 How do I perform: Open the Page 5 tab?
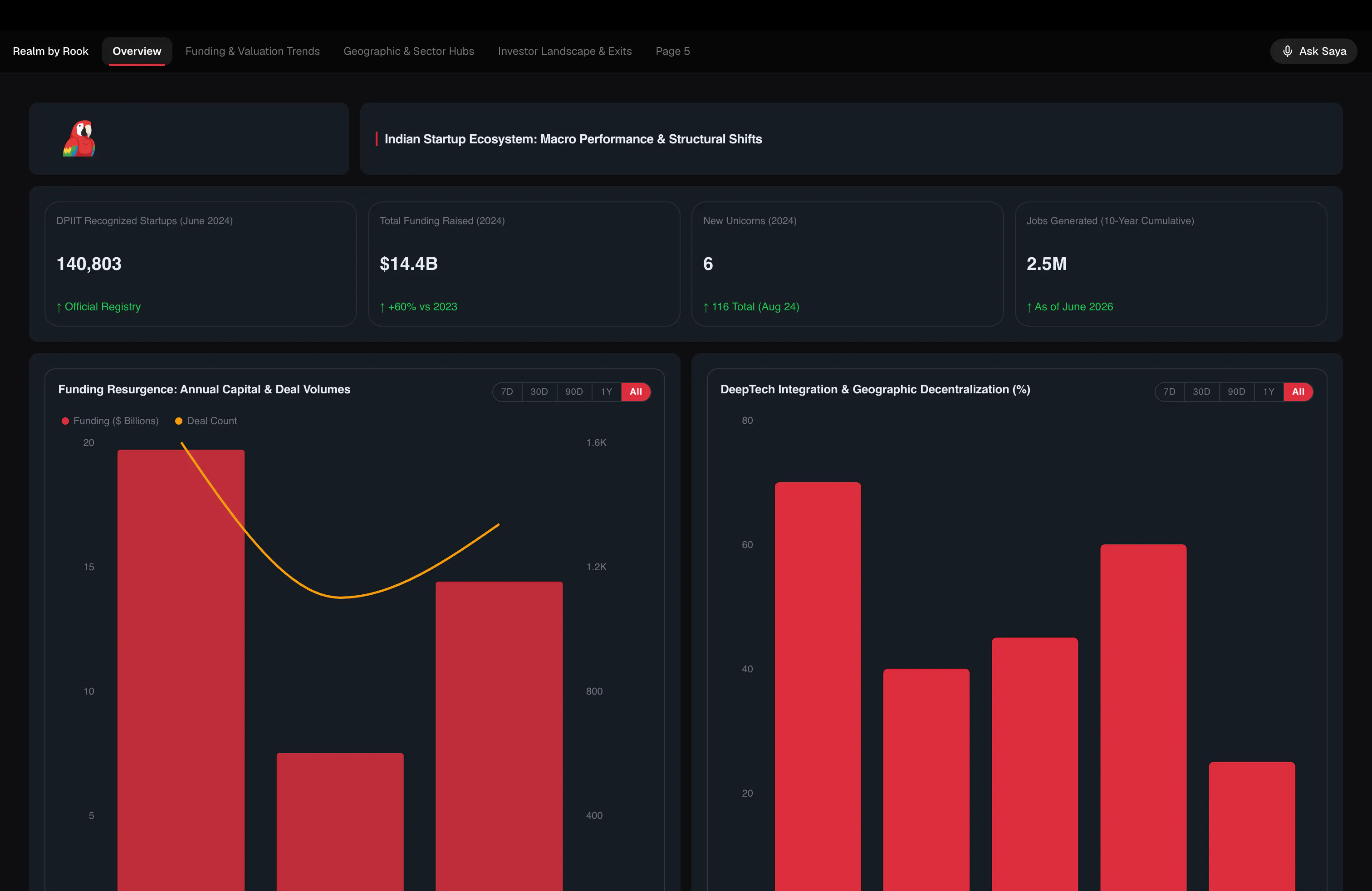coord(673,51)
